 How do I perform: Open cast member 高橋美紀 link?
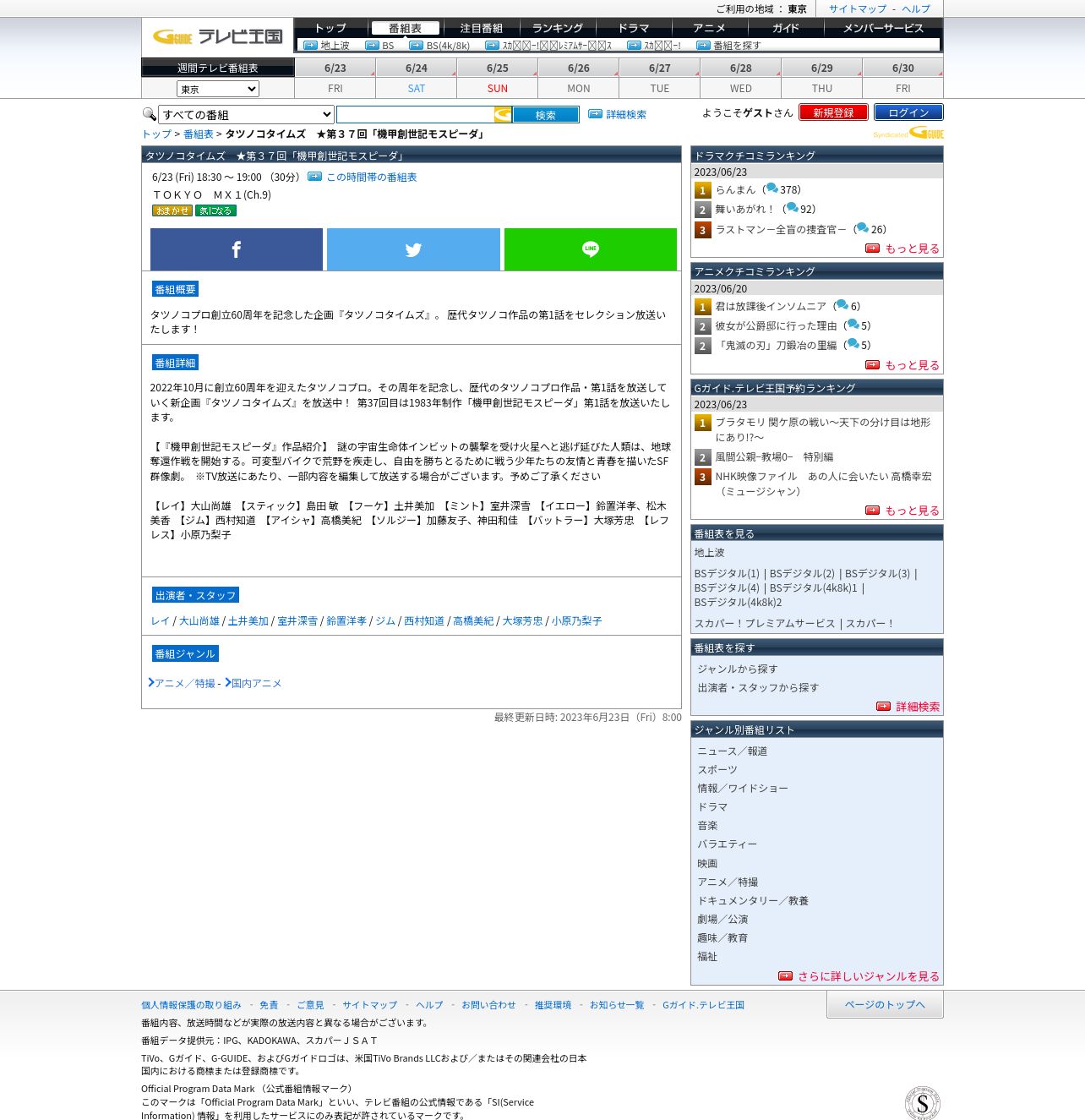pos(473,620)
